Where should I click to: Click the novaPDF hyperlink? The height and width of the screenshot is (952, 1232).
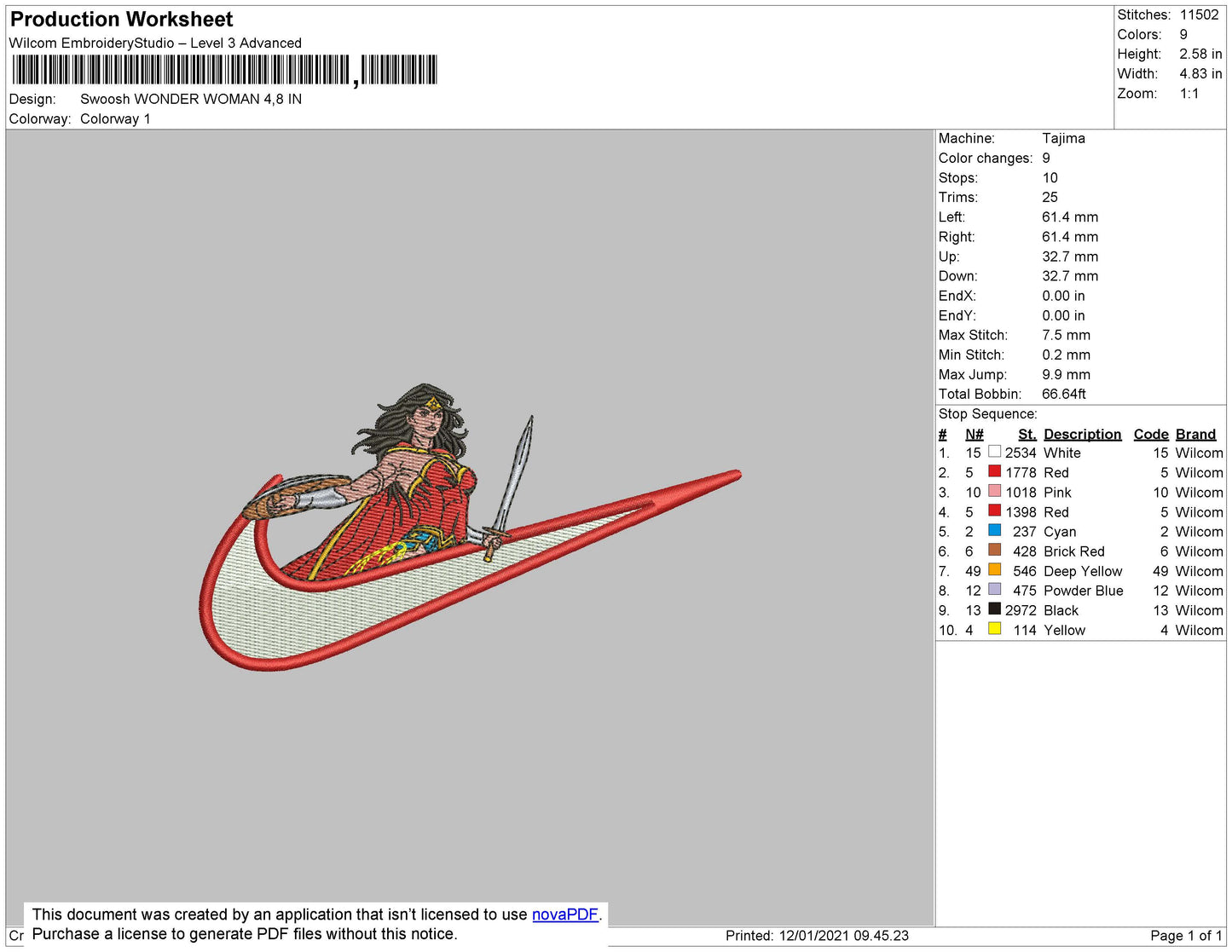[564, 914]
